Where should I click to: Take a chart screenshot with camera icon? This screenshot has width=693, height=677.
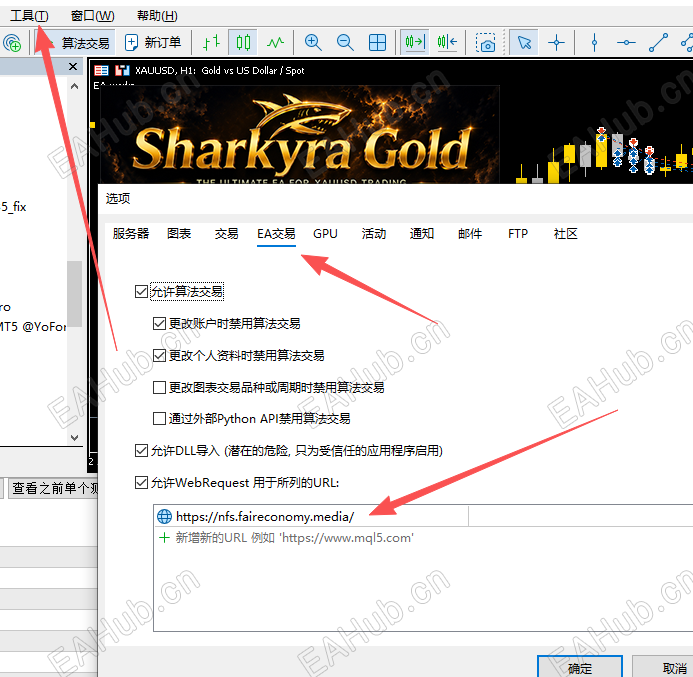[485, 43]
